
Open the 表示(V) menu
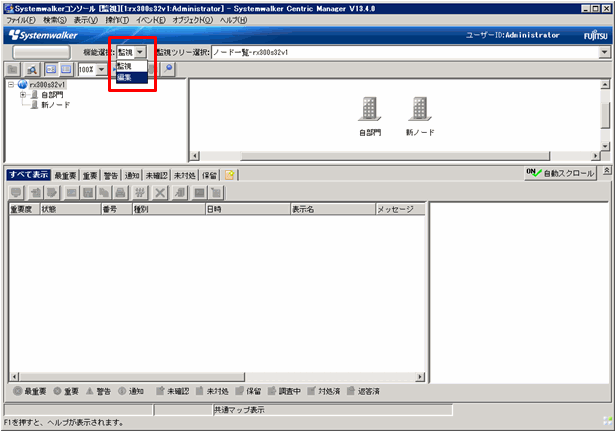click(x=86, y=20)
